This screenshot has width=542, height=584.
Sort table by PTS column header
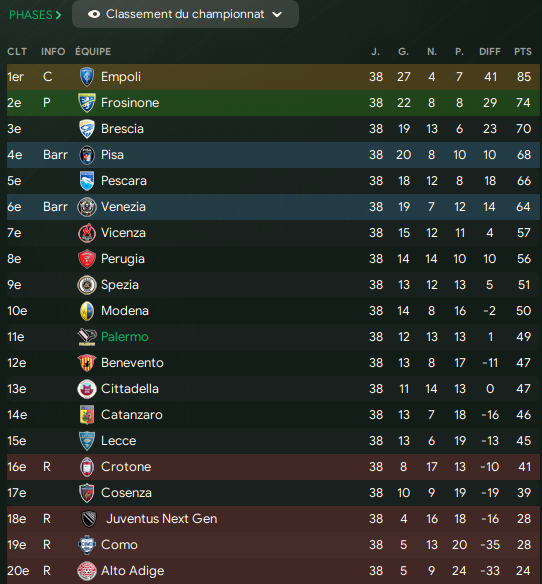click(523, 51)
